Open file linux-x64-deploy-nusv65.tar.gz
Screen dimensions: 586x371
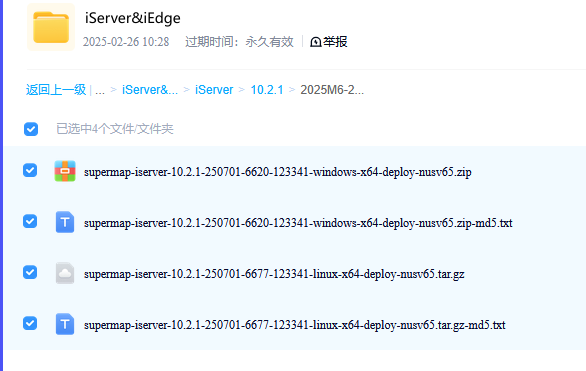coord(274,274)
